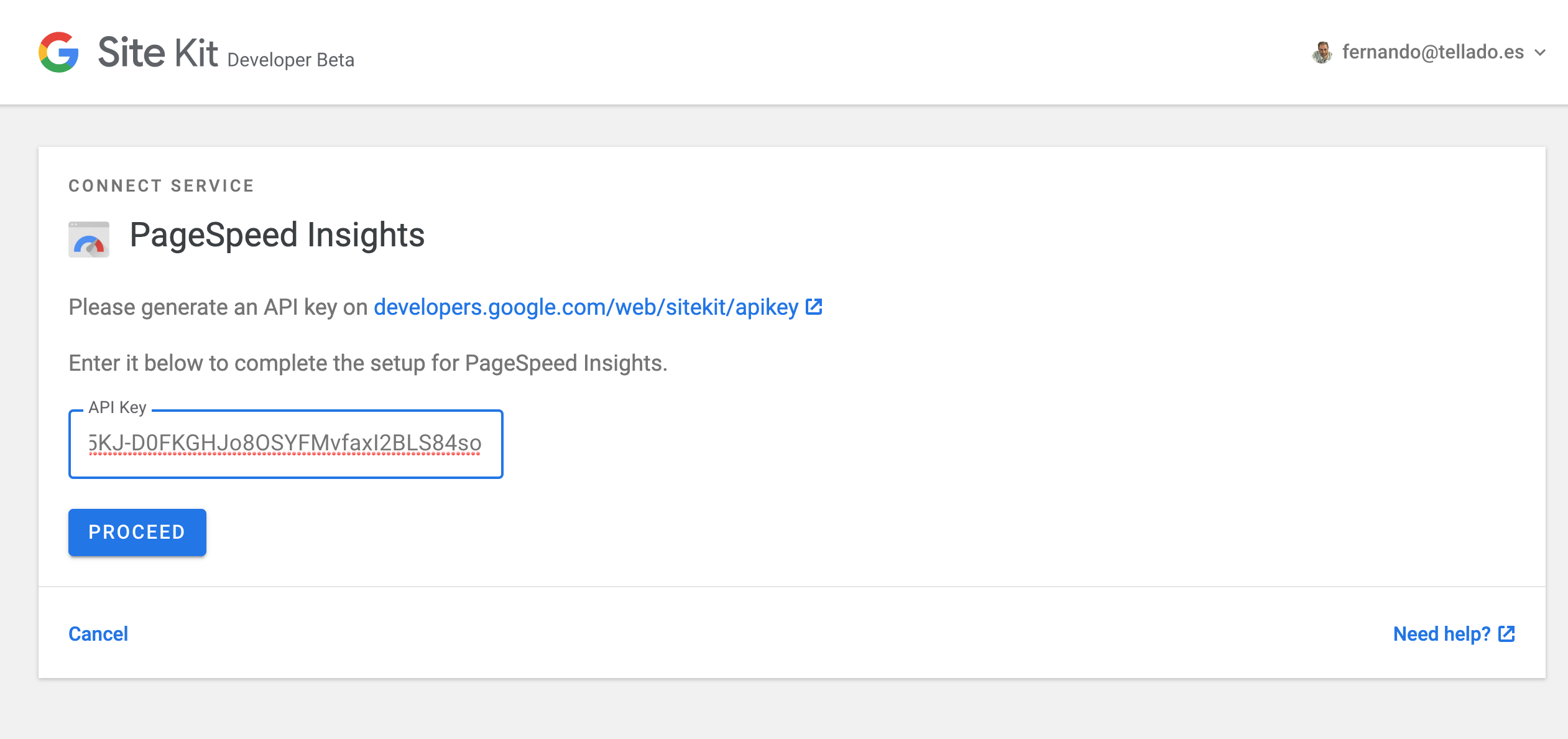Open the fernando@tellado.es account menu

pyautogui.click(x=1432, y=52)
